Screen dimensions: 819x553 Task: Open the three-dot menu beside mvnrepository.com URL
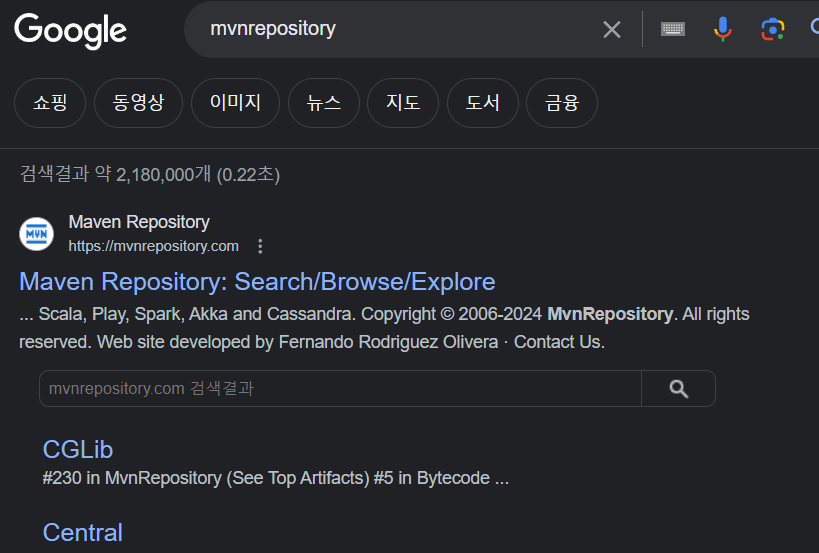click(x=260, y=246)
